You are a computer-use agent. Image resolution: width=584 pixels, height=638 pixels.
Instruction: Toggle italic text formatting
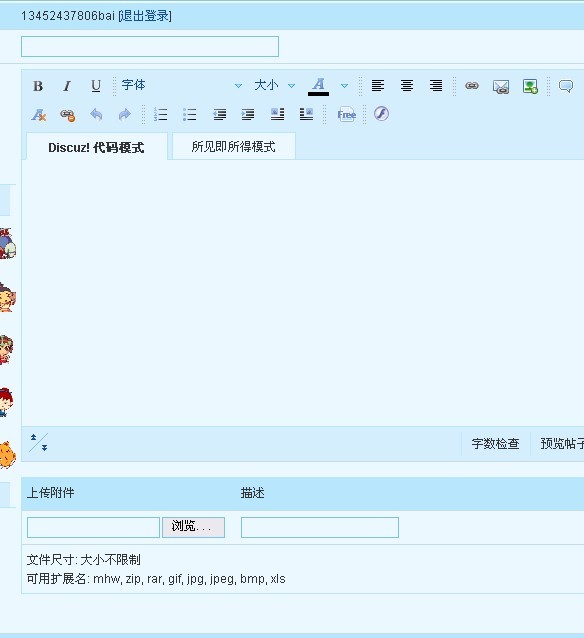click(67, 86)
